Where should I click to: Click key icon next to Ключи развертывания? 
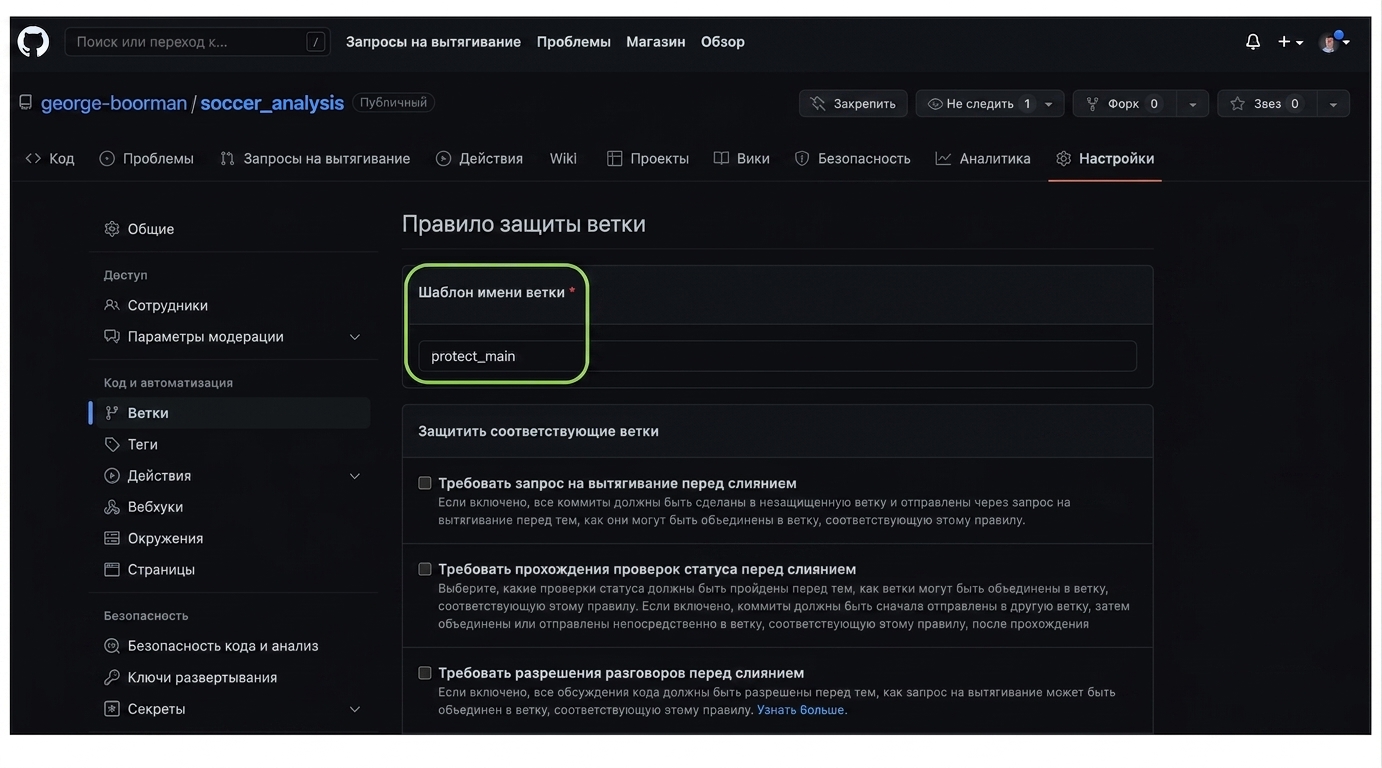pos(112,677)
